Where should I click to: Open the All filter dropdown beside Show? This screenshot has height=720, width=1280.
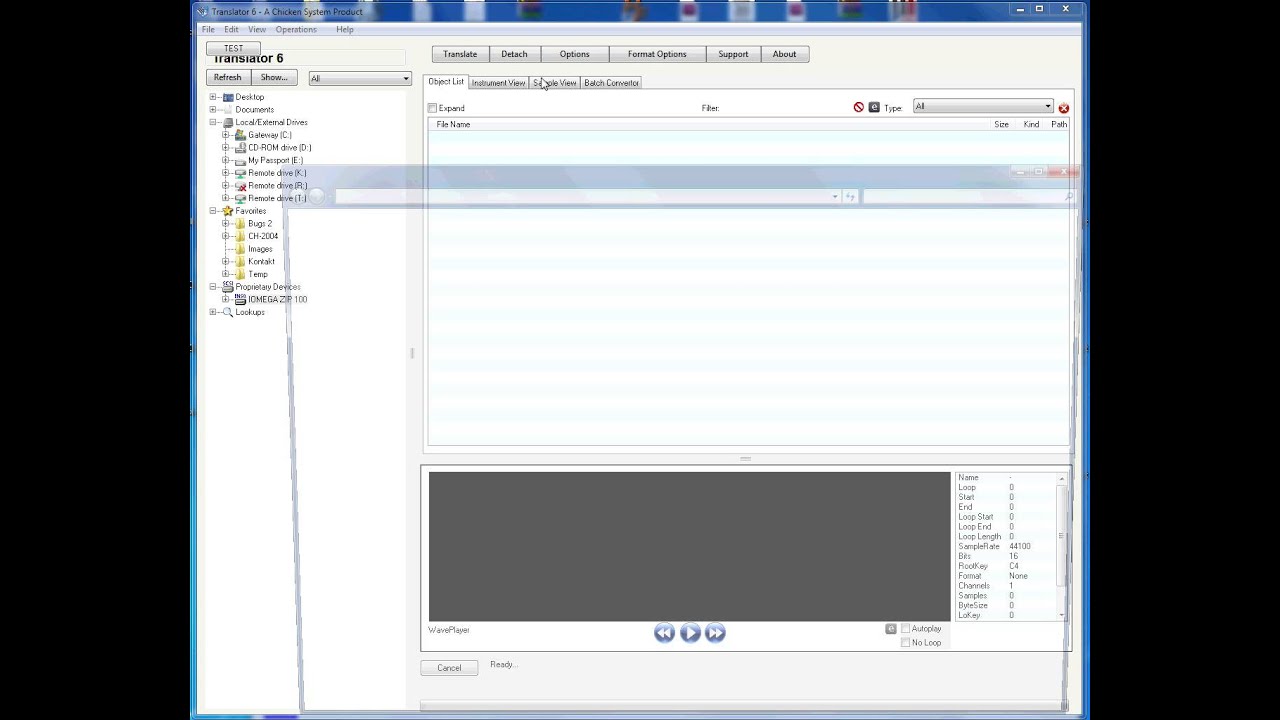[x=359, y=78]
